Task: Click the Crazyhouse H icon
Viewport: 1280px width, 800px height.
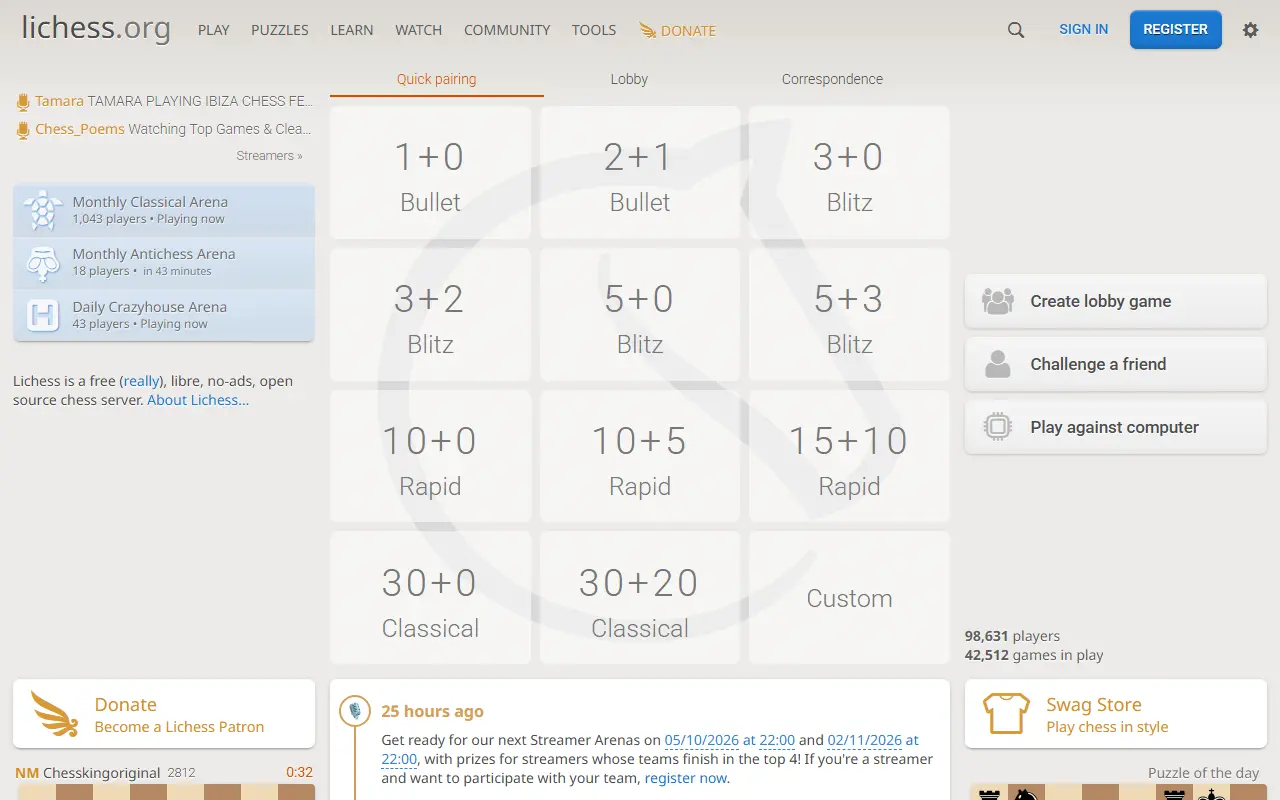Action: pos(42,315)
